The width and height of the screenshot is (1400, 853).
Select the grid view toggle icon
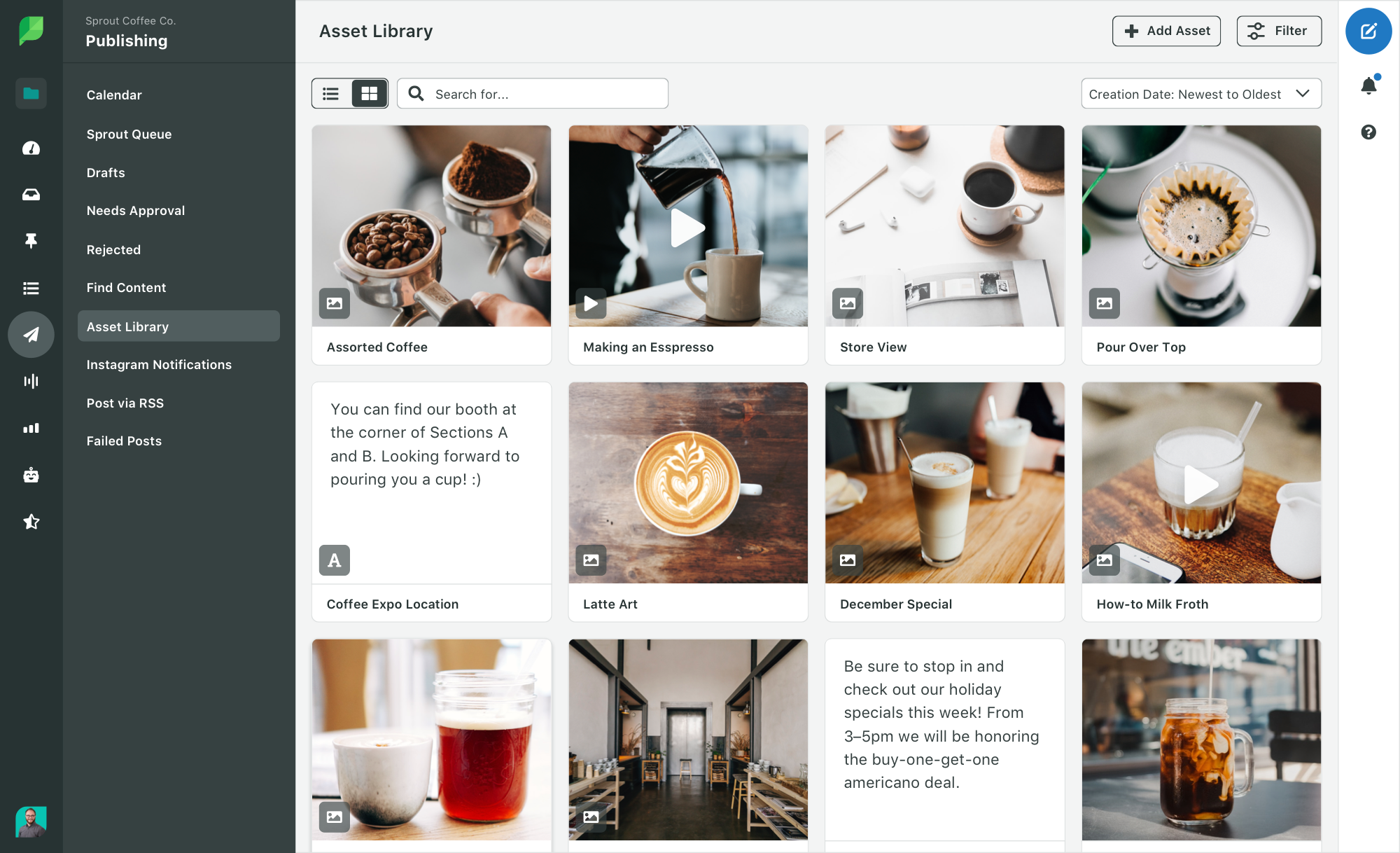pos(369,93)
